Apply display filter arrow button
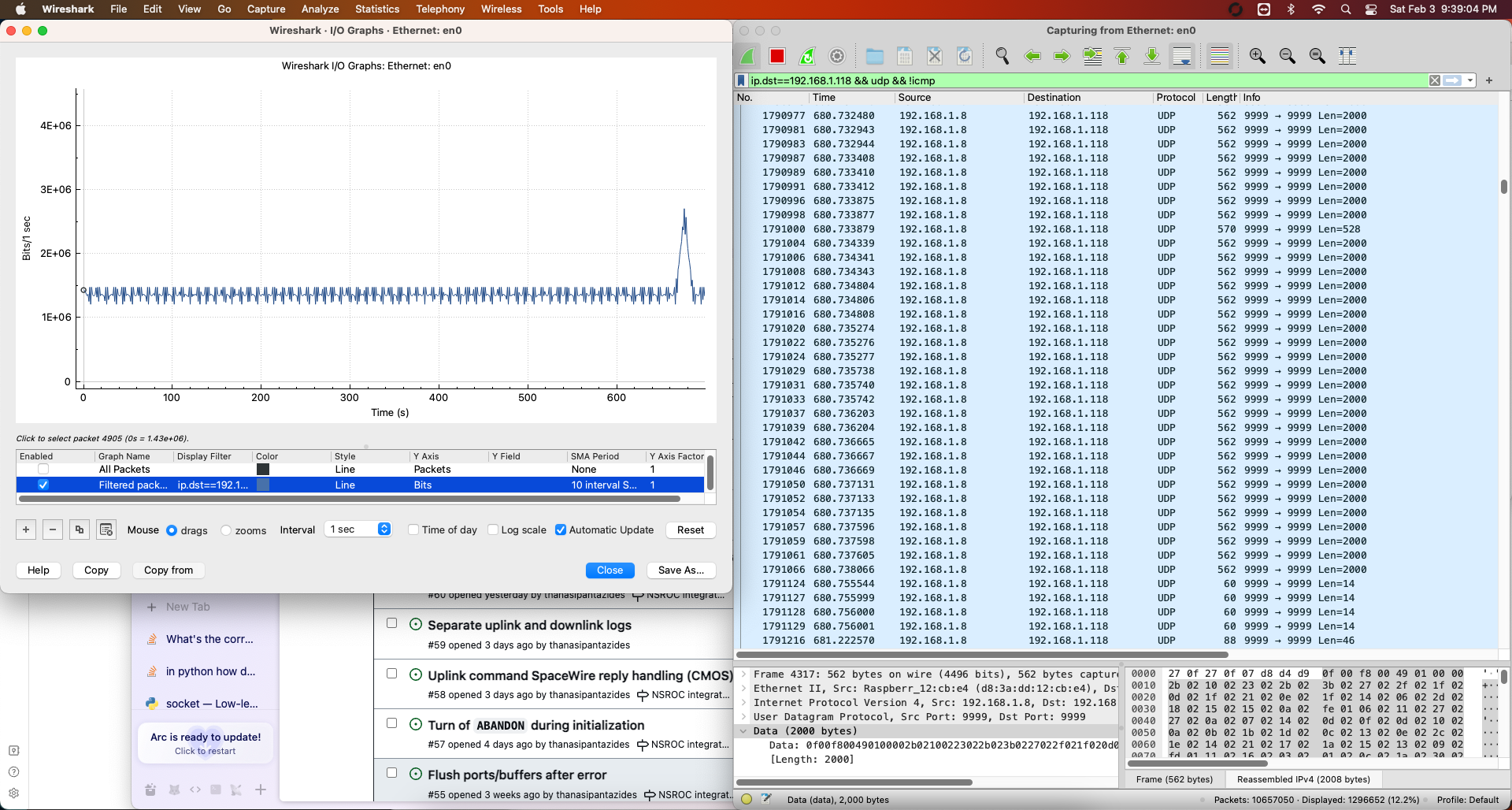The height and width of the screenshot is (810, 1512). pos(1452,80)
